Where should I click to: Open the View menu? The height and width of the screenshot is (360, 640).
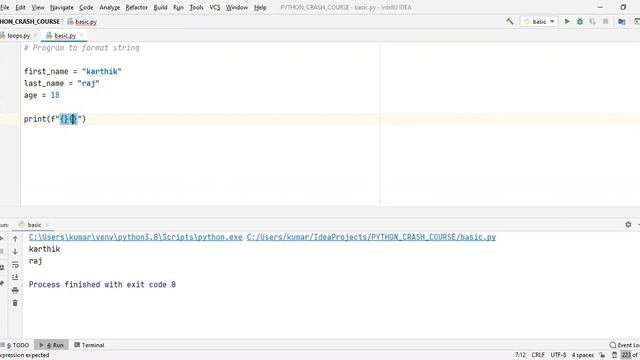point(38,7)
